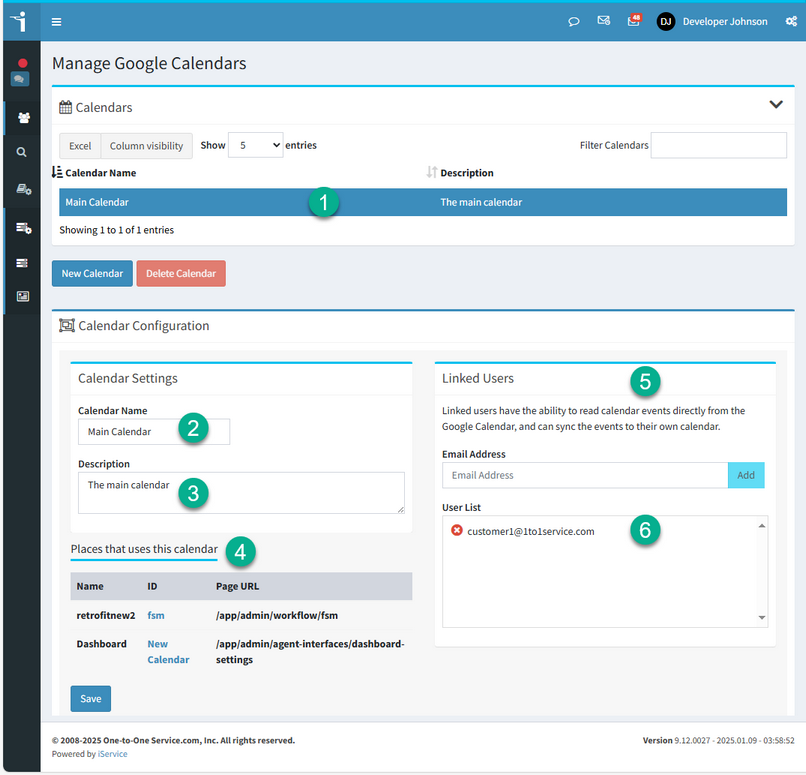Screen dimensions: 806x775
Task: Sort by Description column header
Action: 466,173
